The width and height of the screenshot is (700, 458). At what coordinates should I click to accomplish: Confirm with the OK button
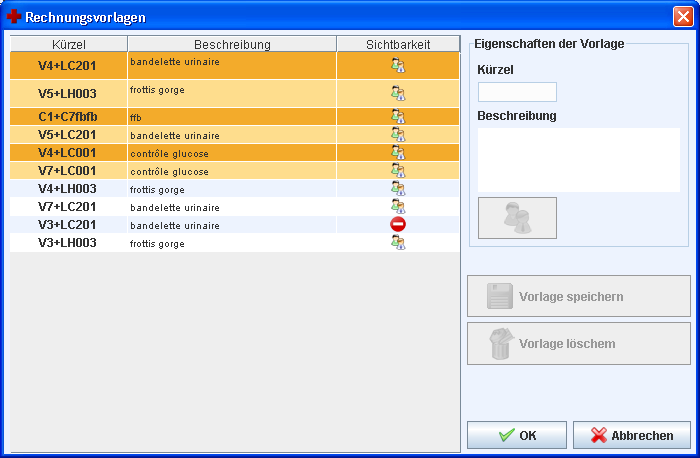pos(517,435)
